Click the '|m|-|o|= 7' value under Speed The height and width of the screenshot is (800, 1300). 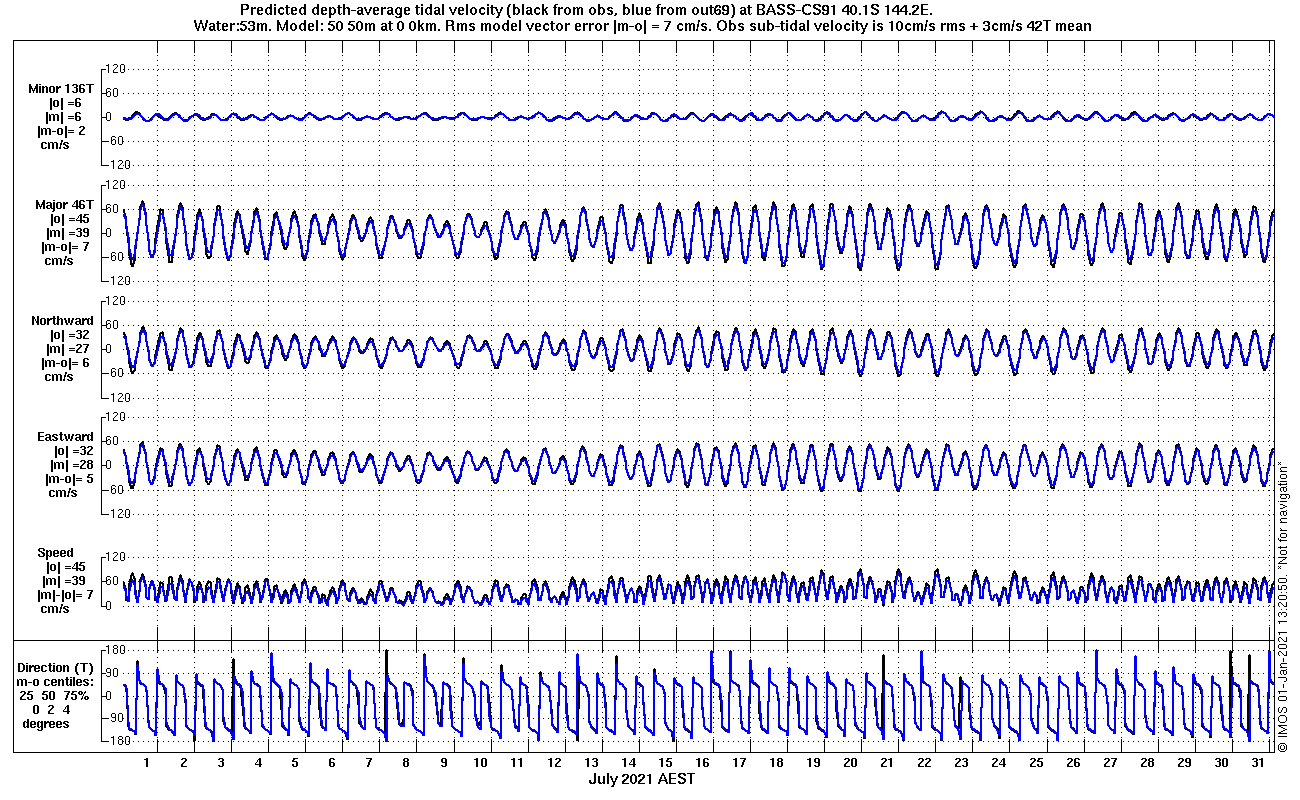point(66,595)
